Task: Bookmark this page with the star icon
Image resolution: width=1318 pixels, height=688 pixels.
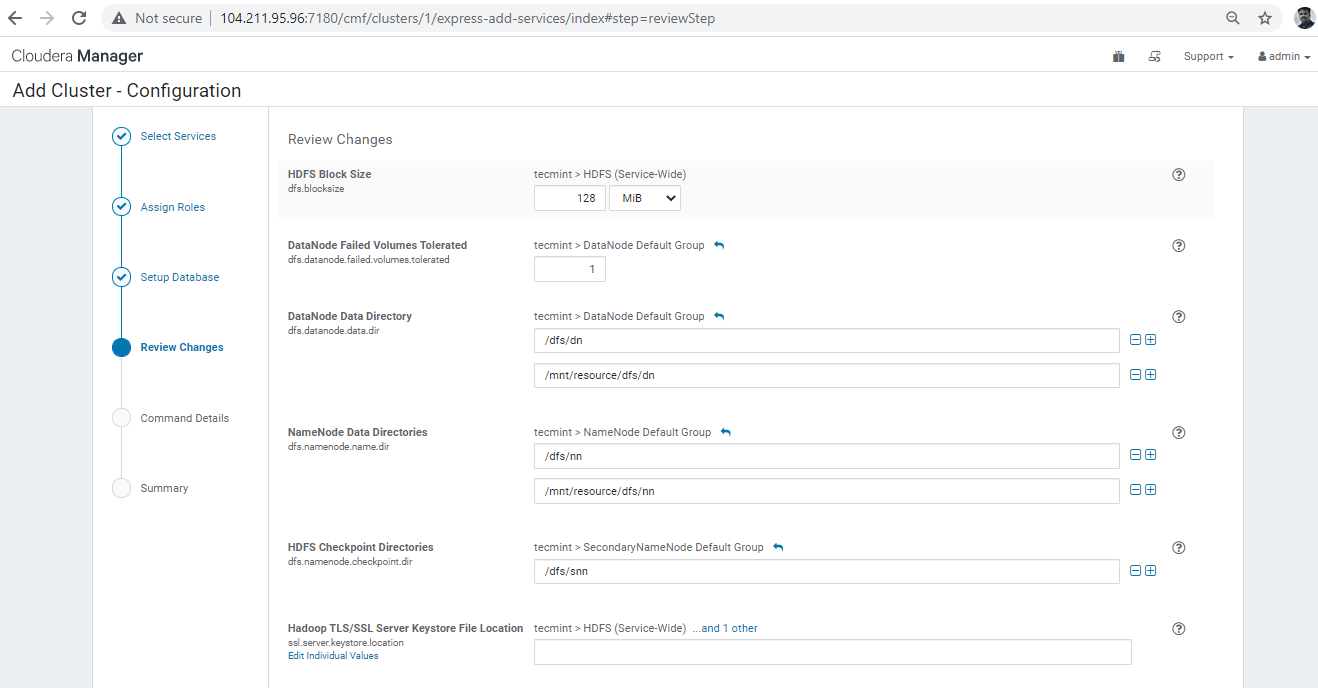Action: (1264, 18)
